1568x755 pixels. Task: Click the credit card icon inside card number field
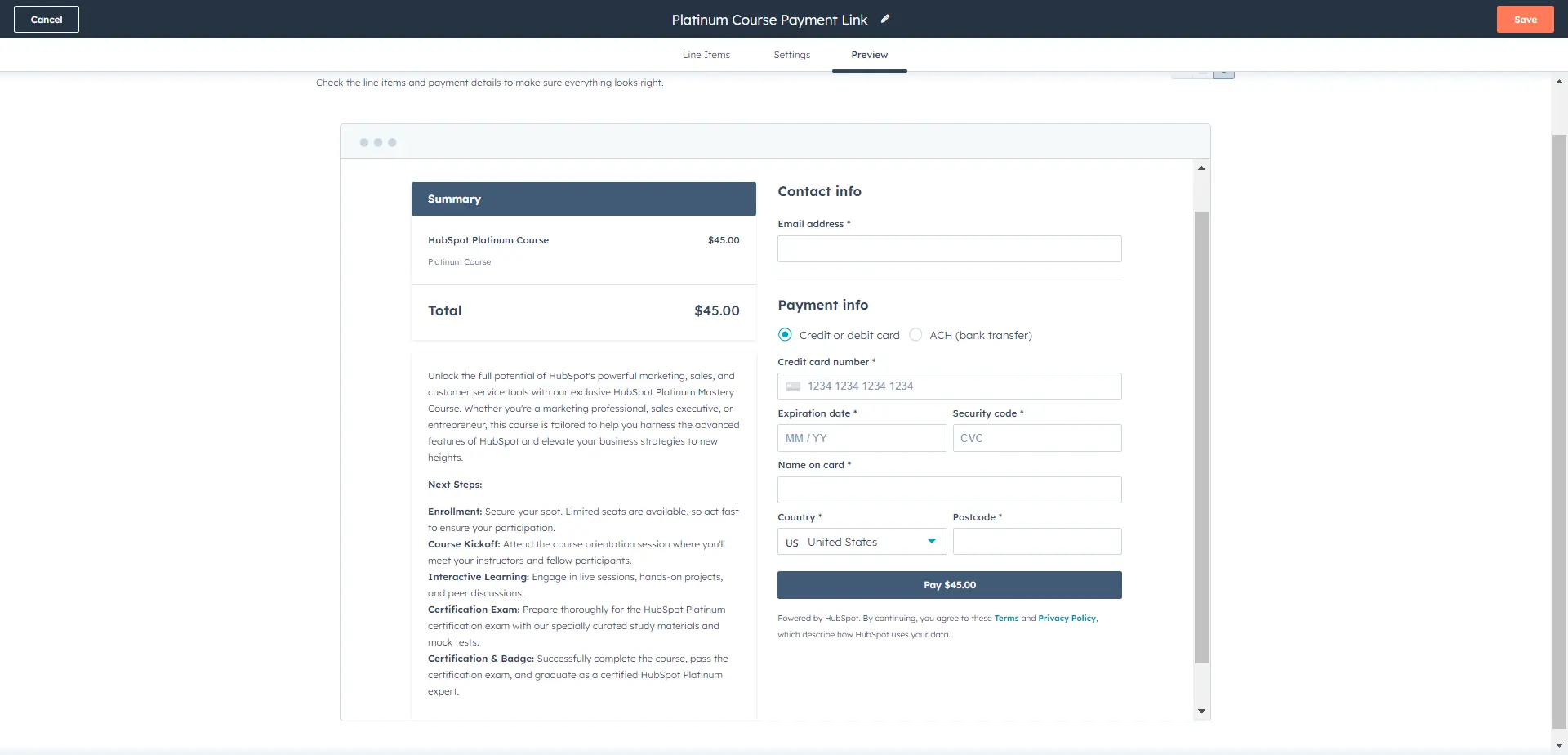click(x=793, y=386)
